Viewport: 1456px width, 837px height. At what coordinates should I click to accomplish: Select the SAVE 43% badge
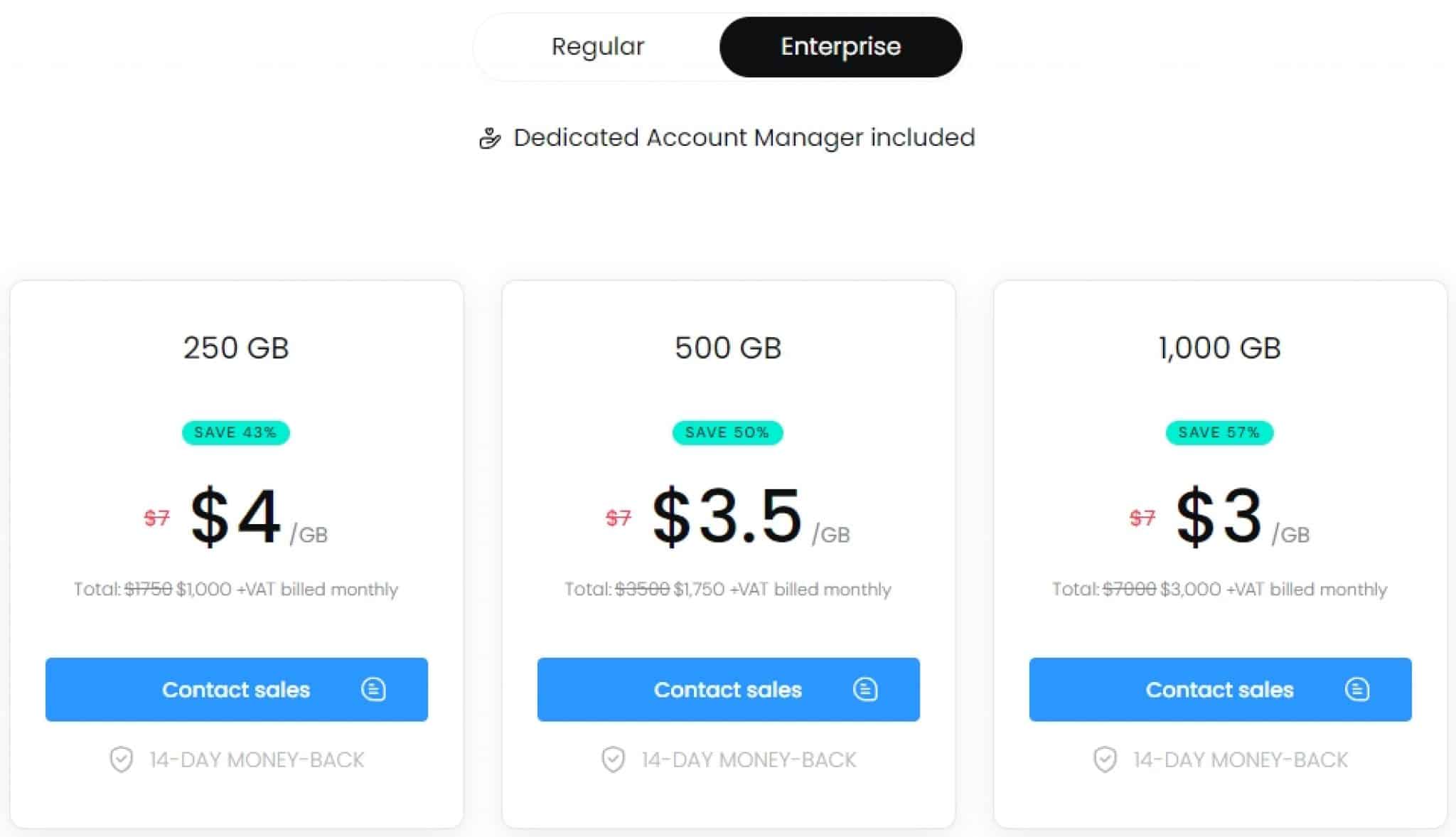pos(236,432)
